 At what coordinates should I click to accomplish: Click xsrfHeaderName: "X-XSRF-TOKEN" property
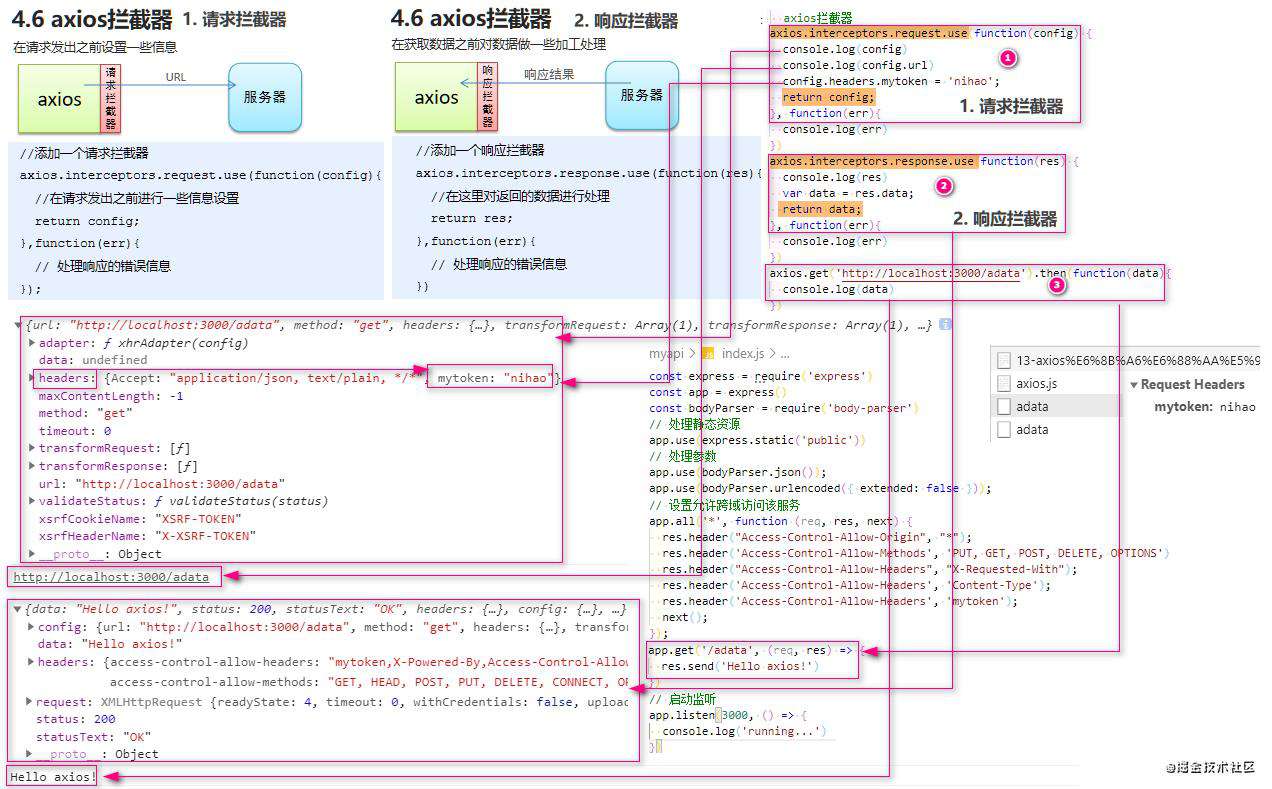point(147,536)
